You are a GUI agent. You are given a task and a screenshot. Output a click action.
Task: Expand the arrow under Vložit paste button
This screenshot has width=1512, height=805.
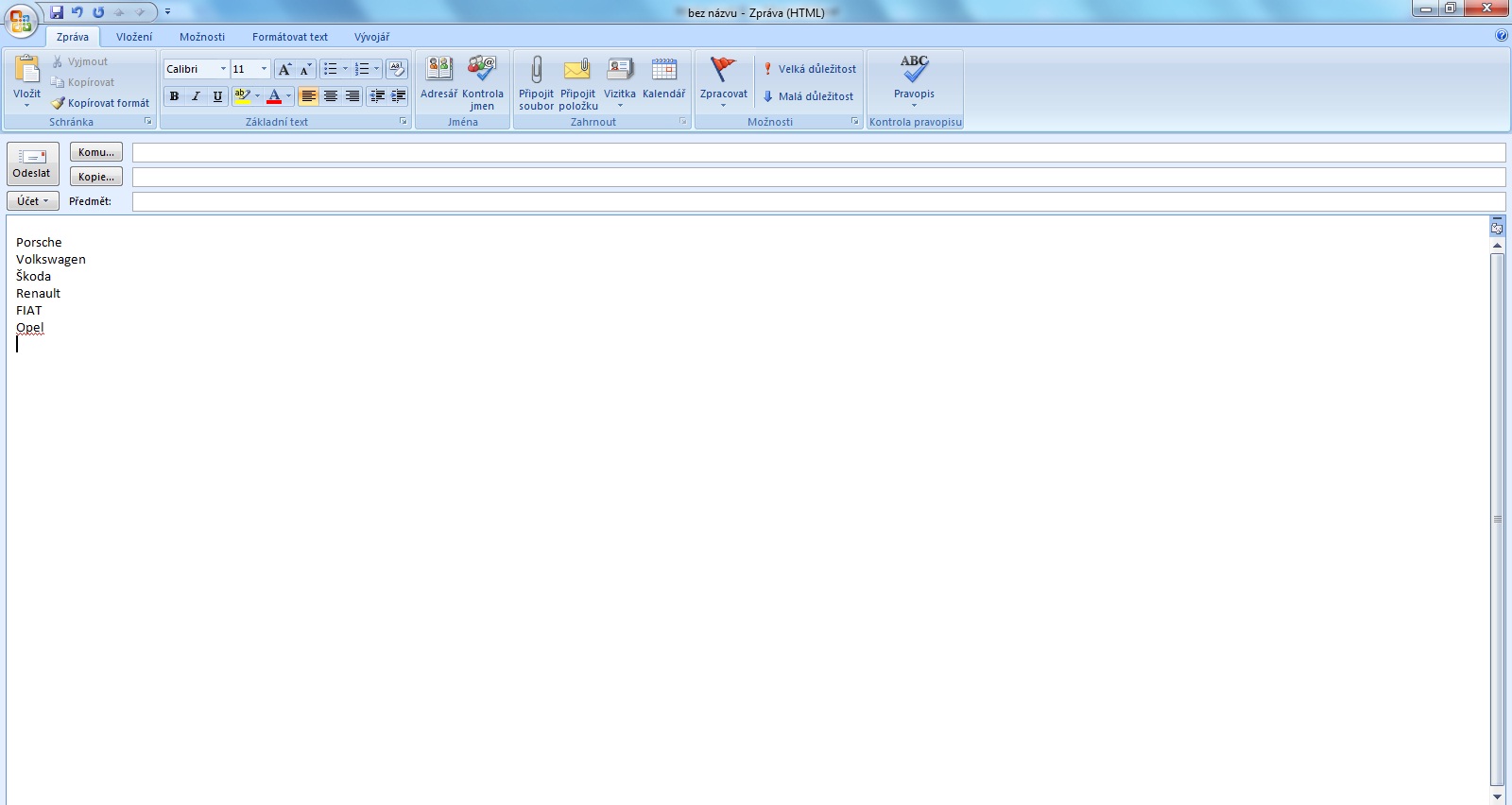tap(26, 105)
